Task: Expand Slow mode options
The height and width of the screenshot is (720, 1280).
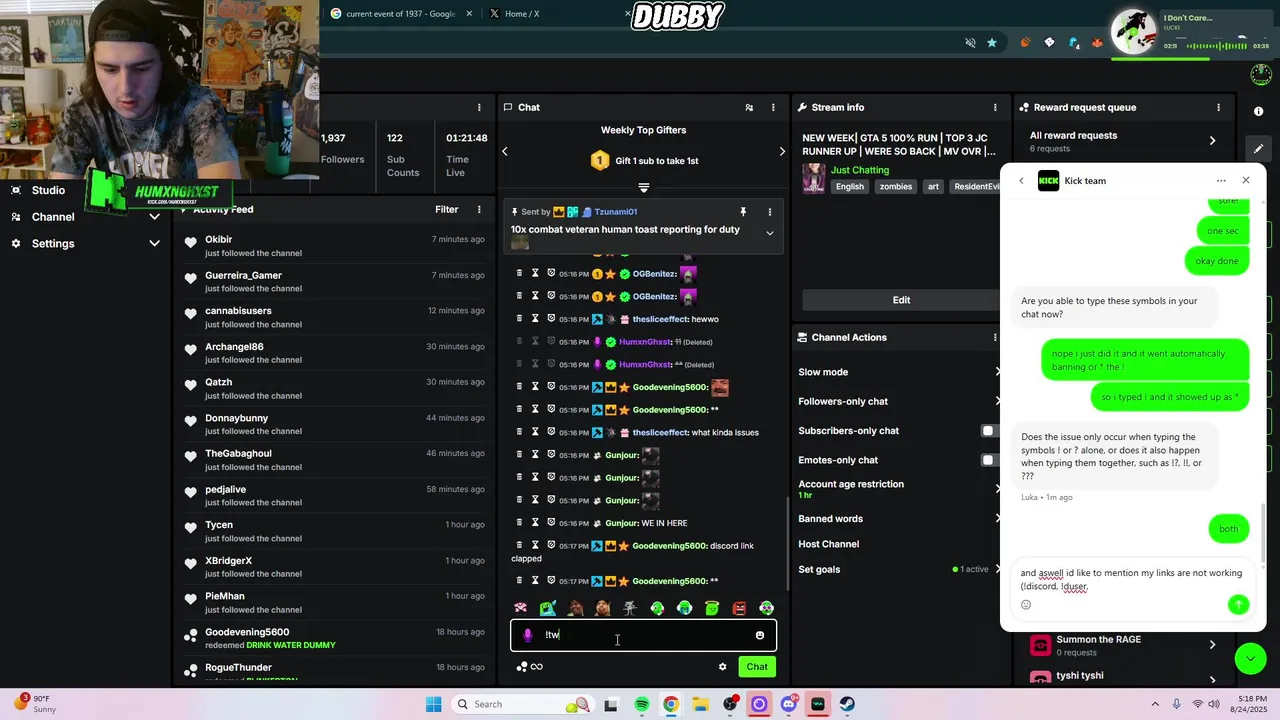Action: 997,372
